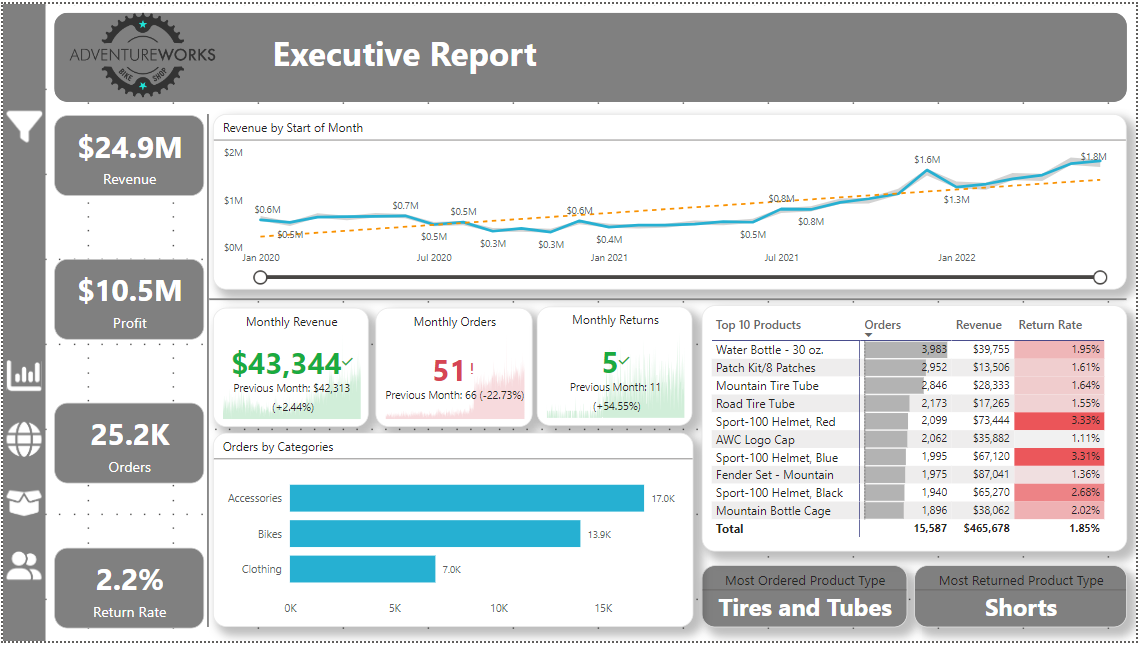Select the Monthly Revenue KPI card
The width and height of the screenshot is (1140, 646).
[x=291, y=367]
